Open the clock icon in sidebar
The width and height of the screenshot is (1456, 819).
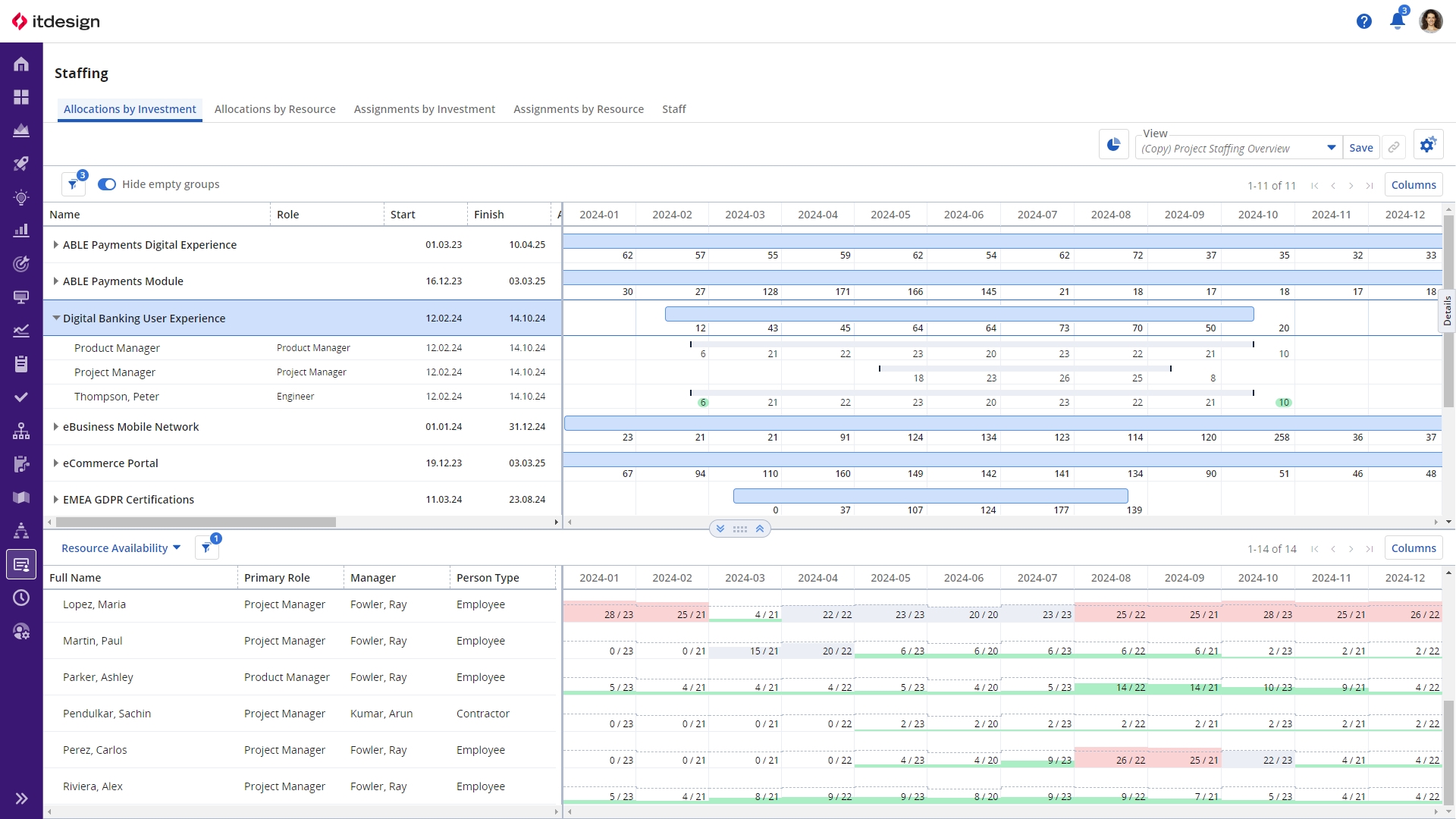pos(21,598)
